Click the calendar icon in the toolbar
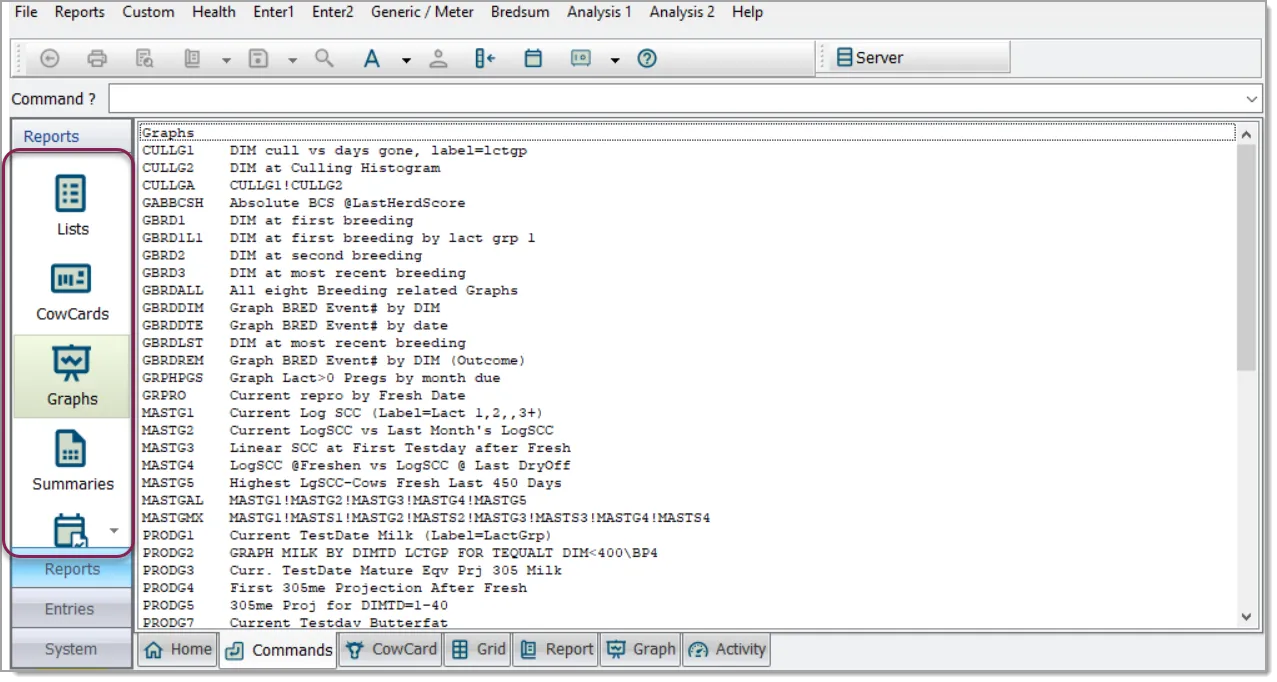 tap(533, 59)
